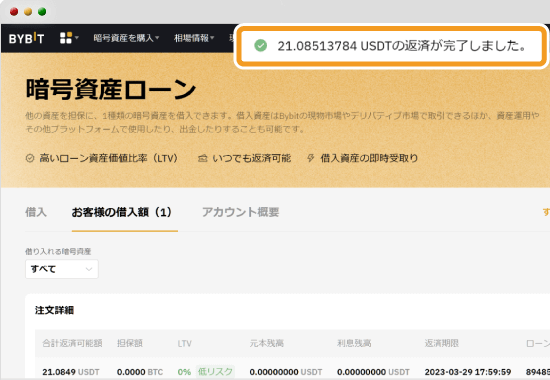Viewport: 550px width, 380px height.
Task: Click the 低リスク risk badge
Action: point(215,372)
